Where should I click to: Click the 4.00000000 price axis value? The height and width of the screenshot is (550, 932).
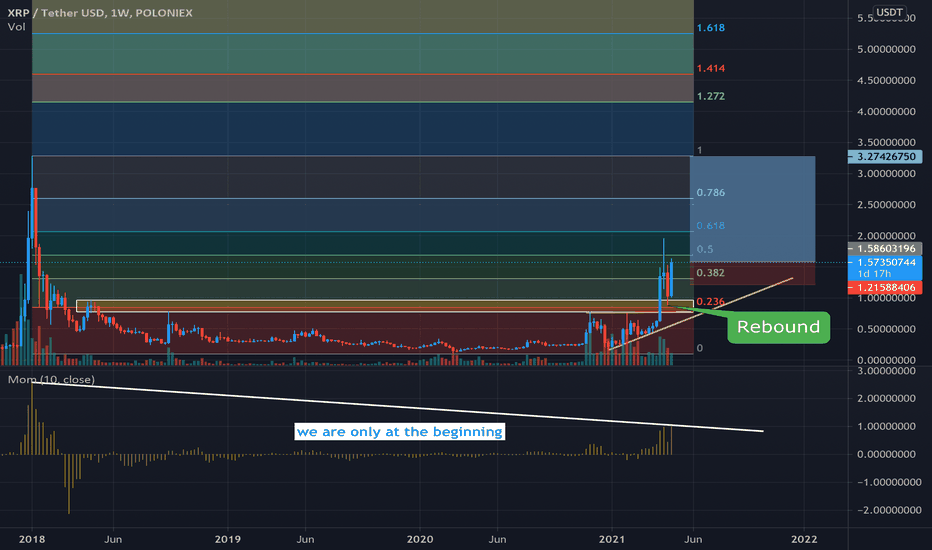(886, 112)
